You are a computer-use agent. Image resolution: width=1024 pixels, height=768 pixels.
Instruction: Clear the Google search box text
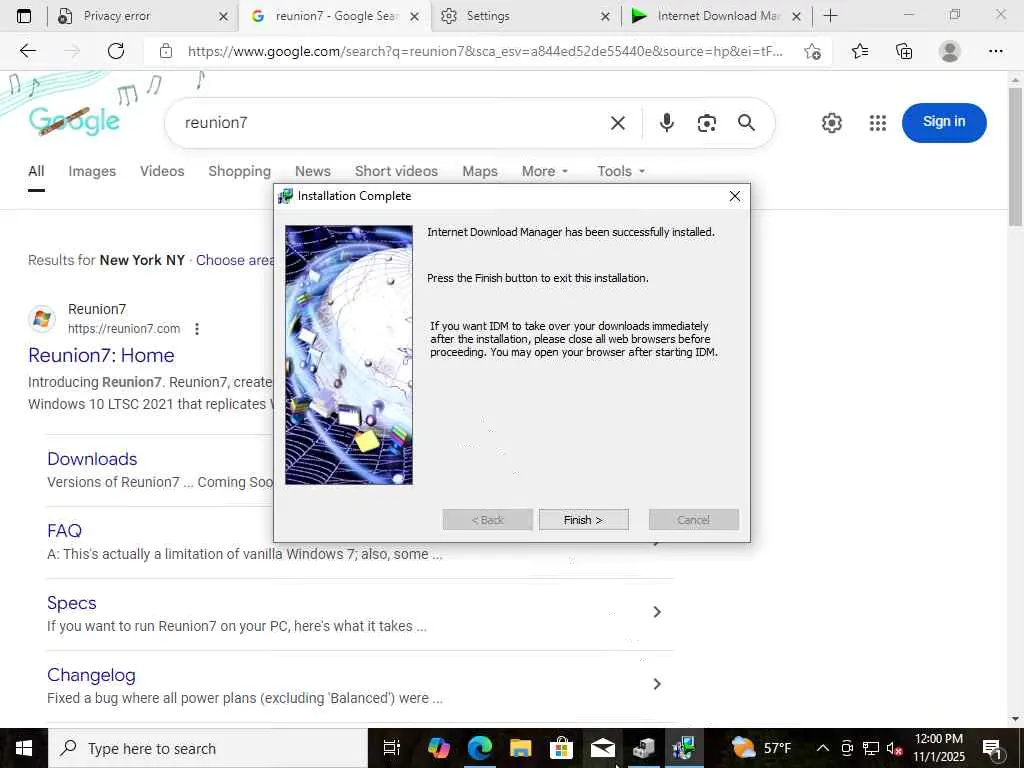point(618,123)
